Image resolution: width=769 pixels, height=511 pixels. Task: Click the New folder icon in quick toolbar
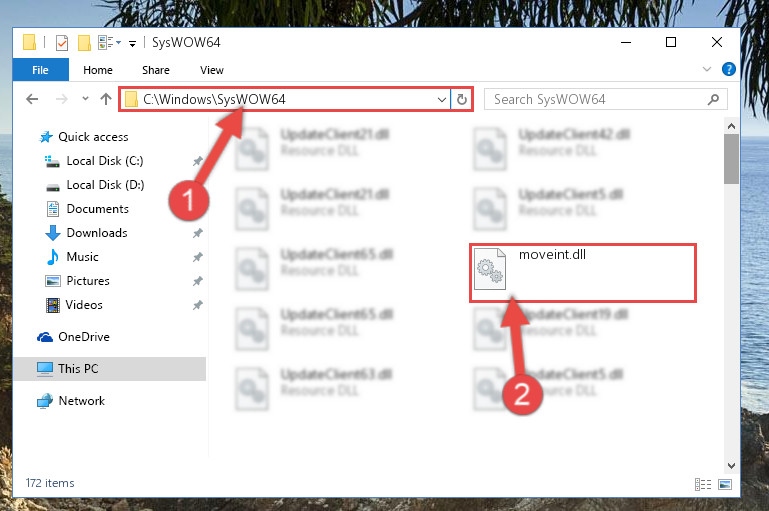click(x=84, y=43)
